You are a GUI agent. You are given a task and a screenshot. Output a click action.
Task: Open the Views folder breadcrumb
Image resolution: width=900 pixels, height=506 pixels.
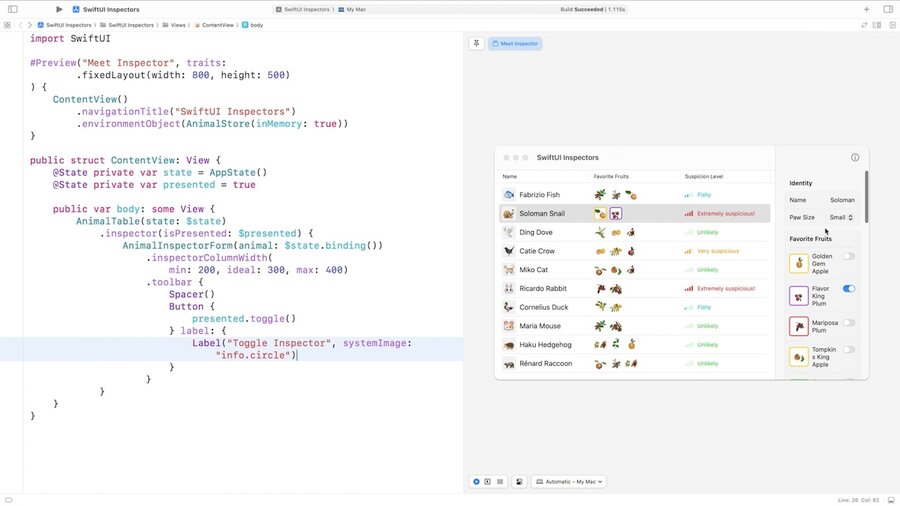coord(174,25)
